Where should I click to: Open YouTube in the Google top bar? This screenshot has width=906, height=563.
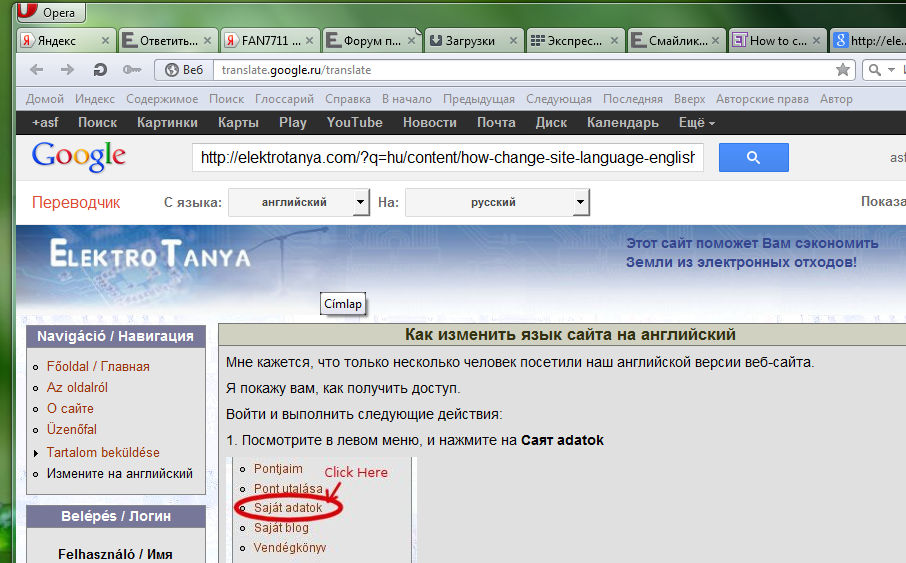[x=354, y=122]
